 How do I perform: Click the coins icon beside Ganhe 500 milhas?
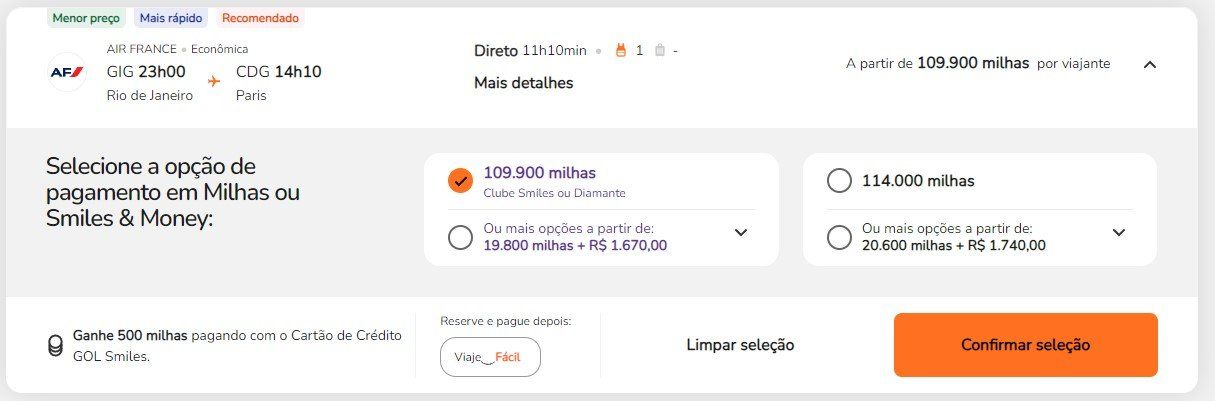pos(56,345)
